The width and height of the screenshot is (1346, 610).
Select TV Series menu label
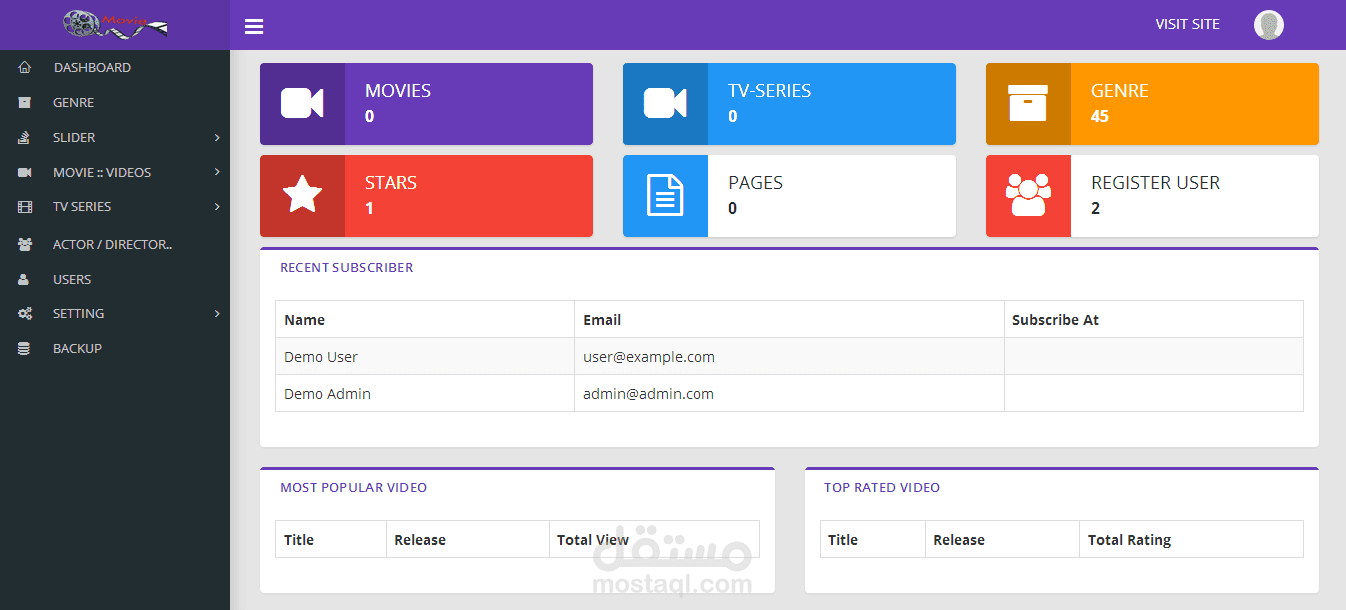pos(82,206)
